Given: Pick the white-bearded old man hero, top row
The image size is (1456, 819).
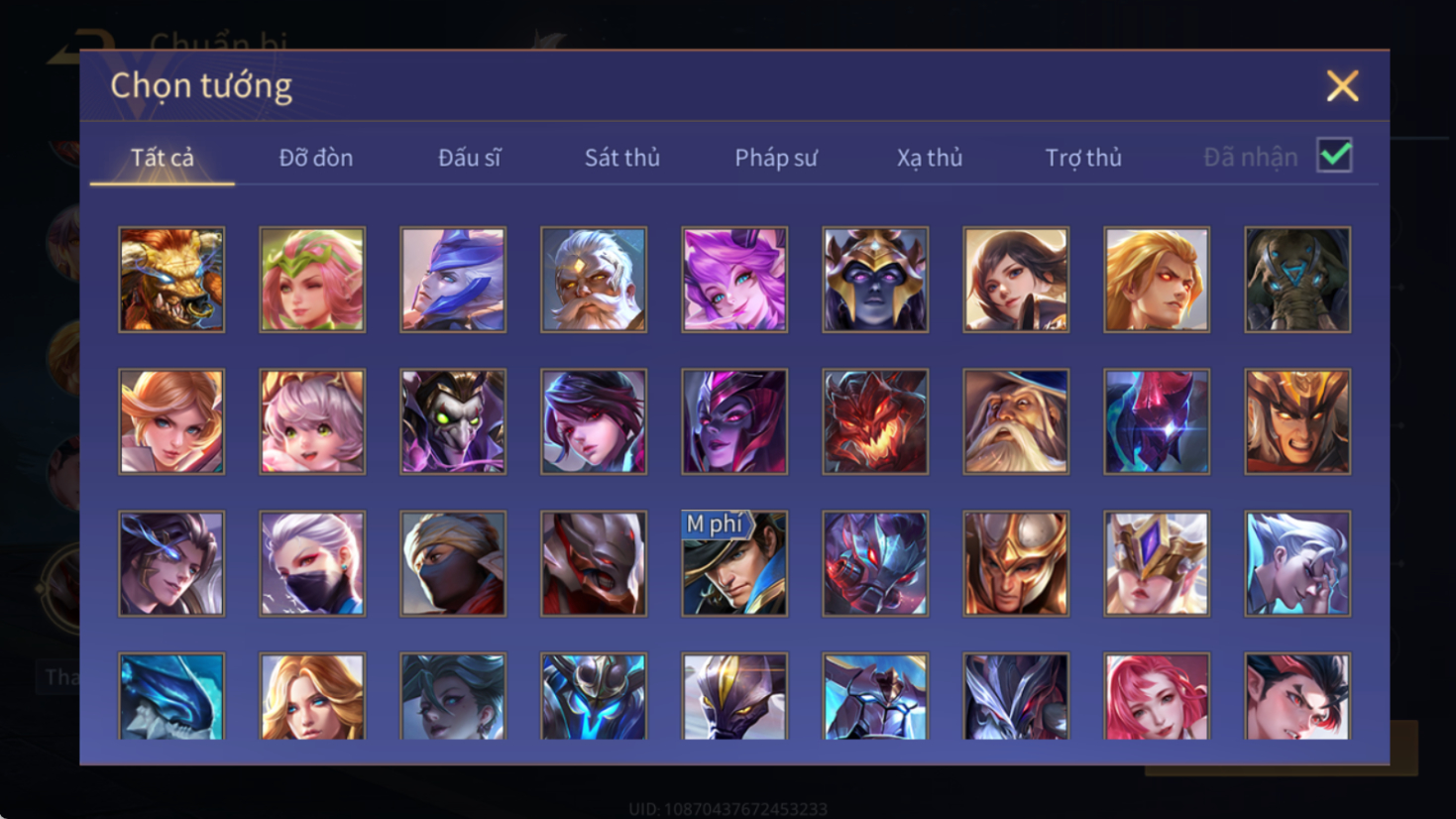Looking at the screenshot, I should click(594, 280).
